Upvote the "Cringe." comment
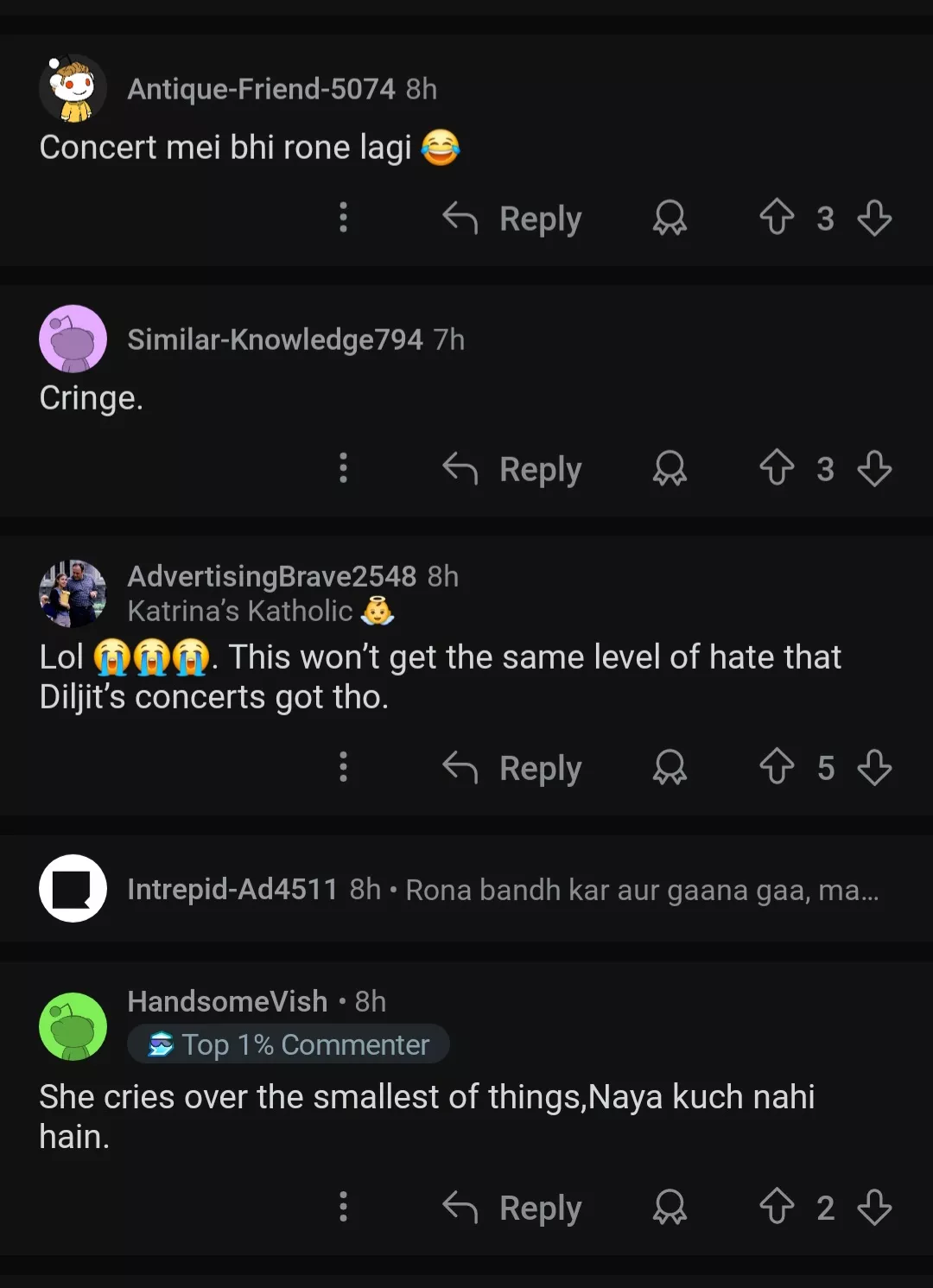This screenshot has width=933, height=1288. click(x=776, y=468)
